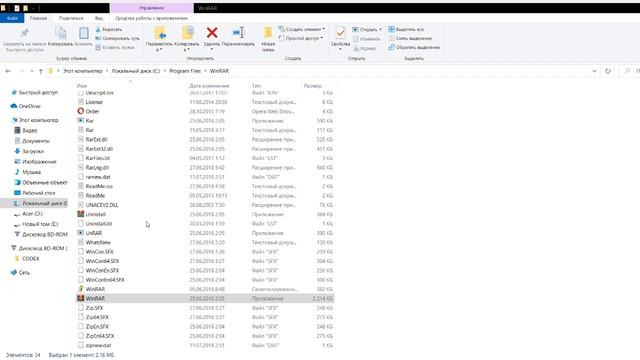Click the Вставить paste clipboard icon
640x360 pixels.
point(84,33)
